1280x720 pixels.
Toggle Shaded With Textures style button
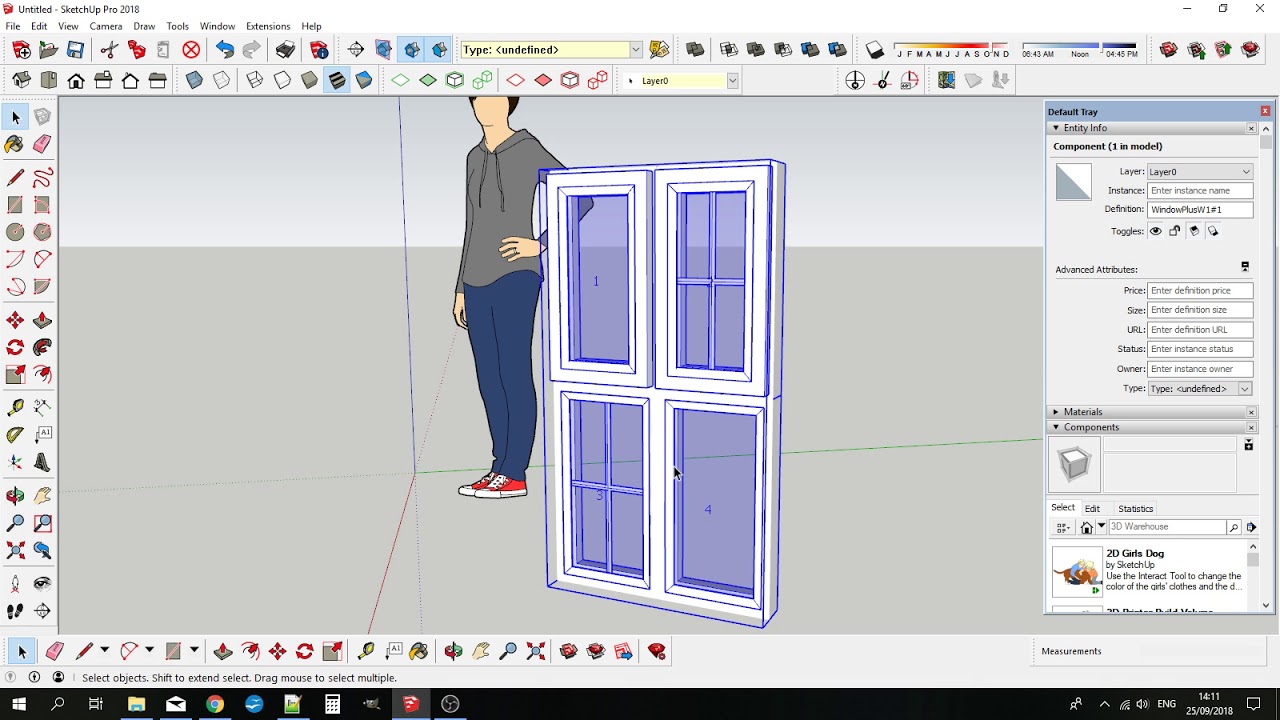[337, 80]
